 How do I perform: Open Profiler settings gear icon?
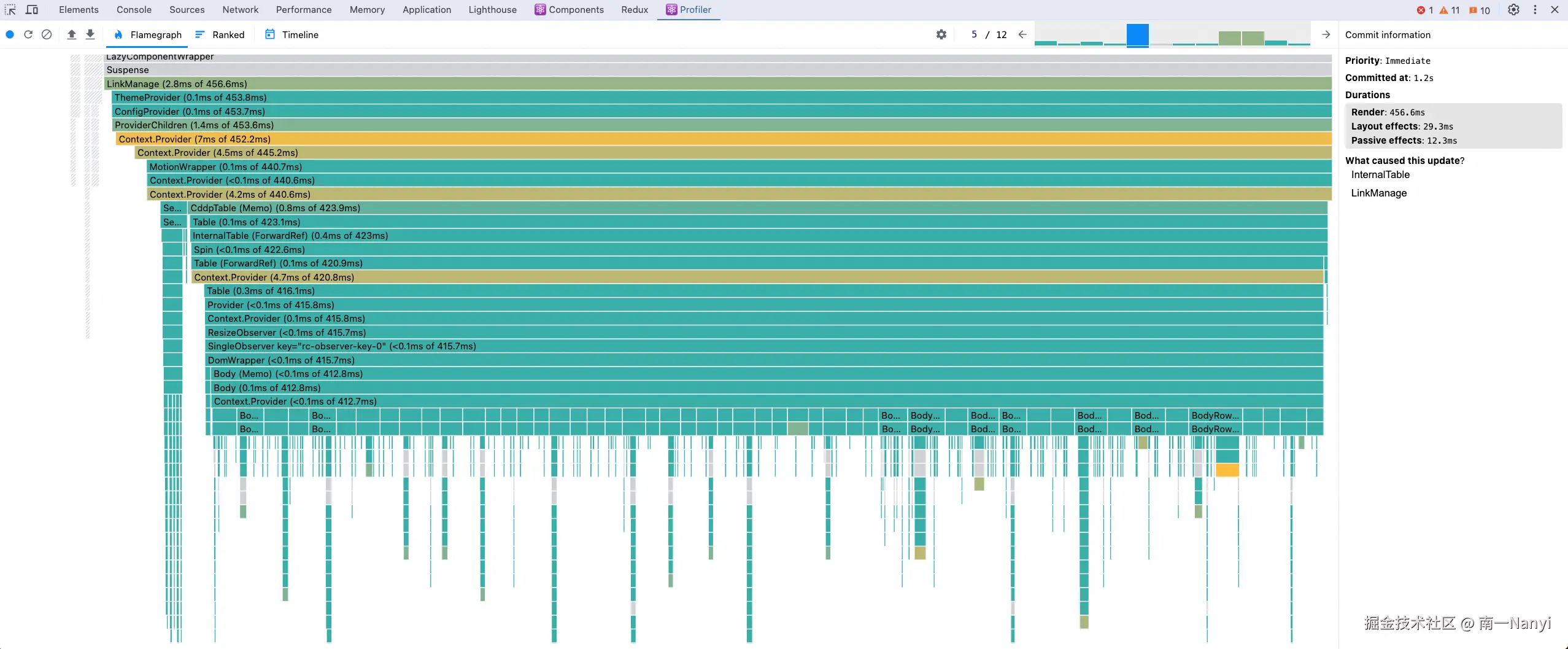pyautogui.click(x=941, y=34)
